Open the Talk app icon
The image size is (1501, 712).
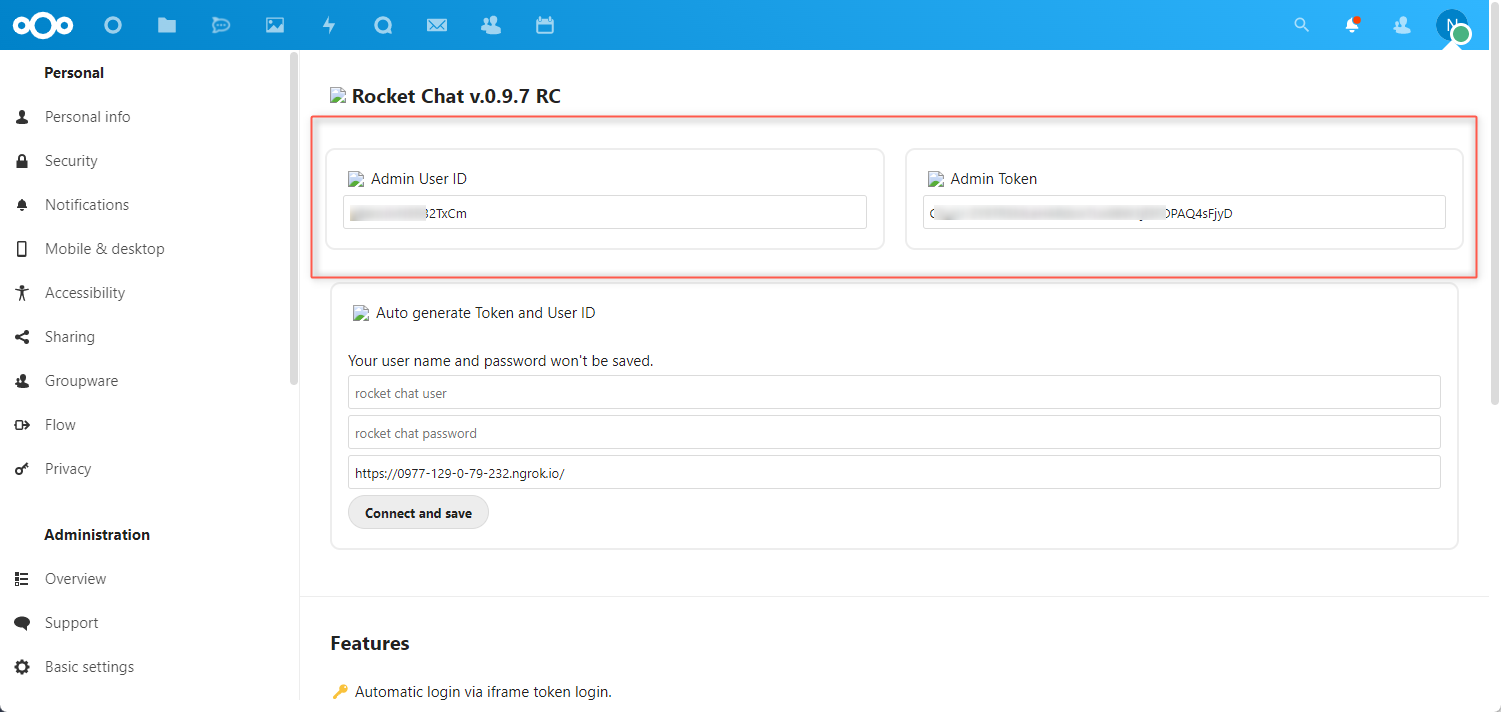(x=383, y=25)
